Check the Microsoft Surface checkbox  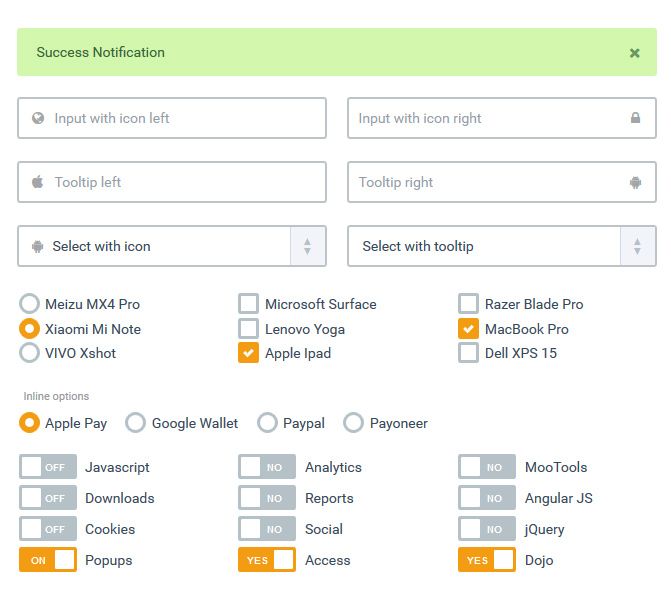point(248,304)
